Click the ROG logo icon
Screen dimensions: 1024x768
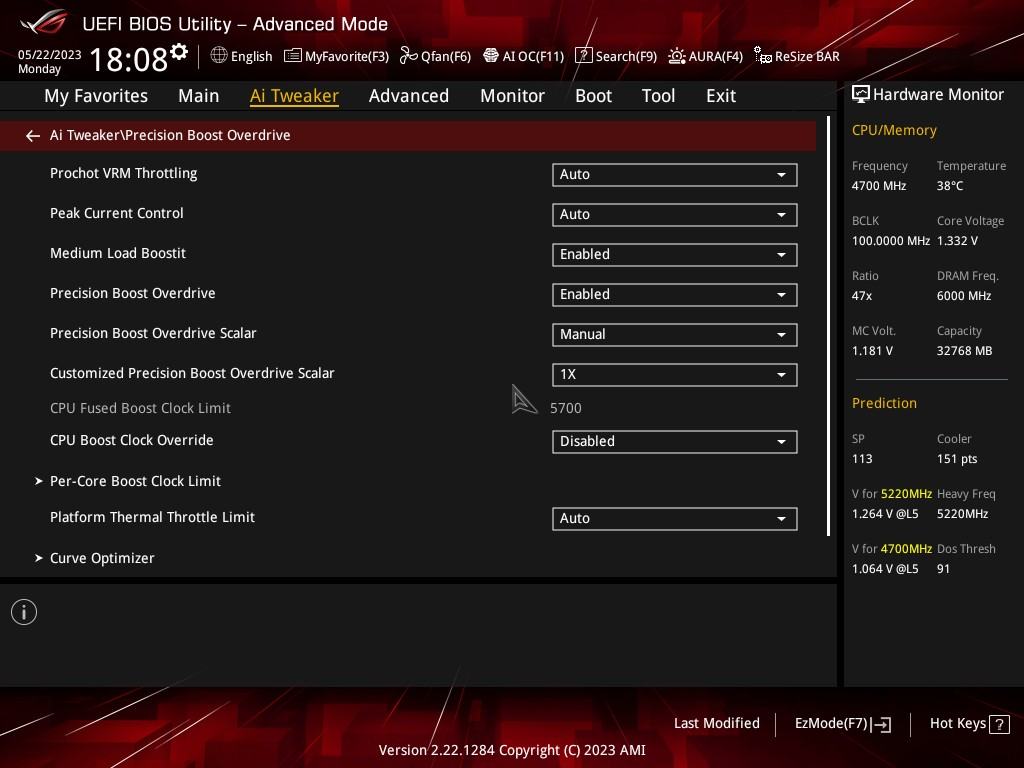44,23
